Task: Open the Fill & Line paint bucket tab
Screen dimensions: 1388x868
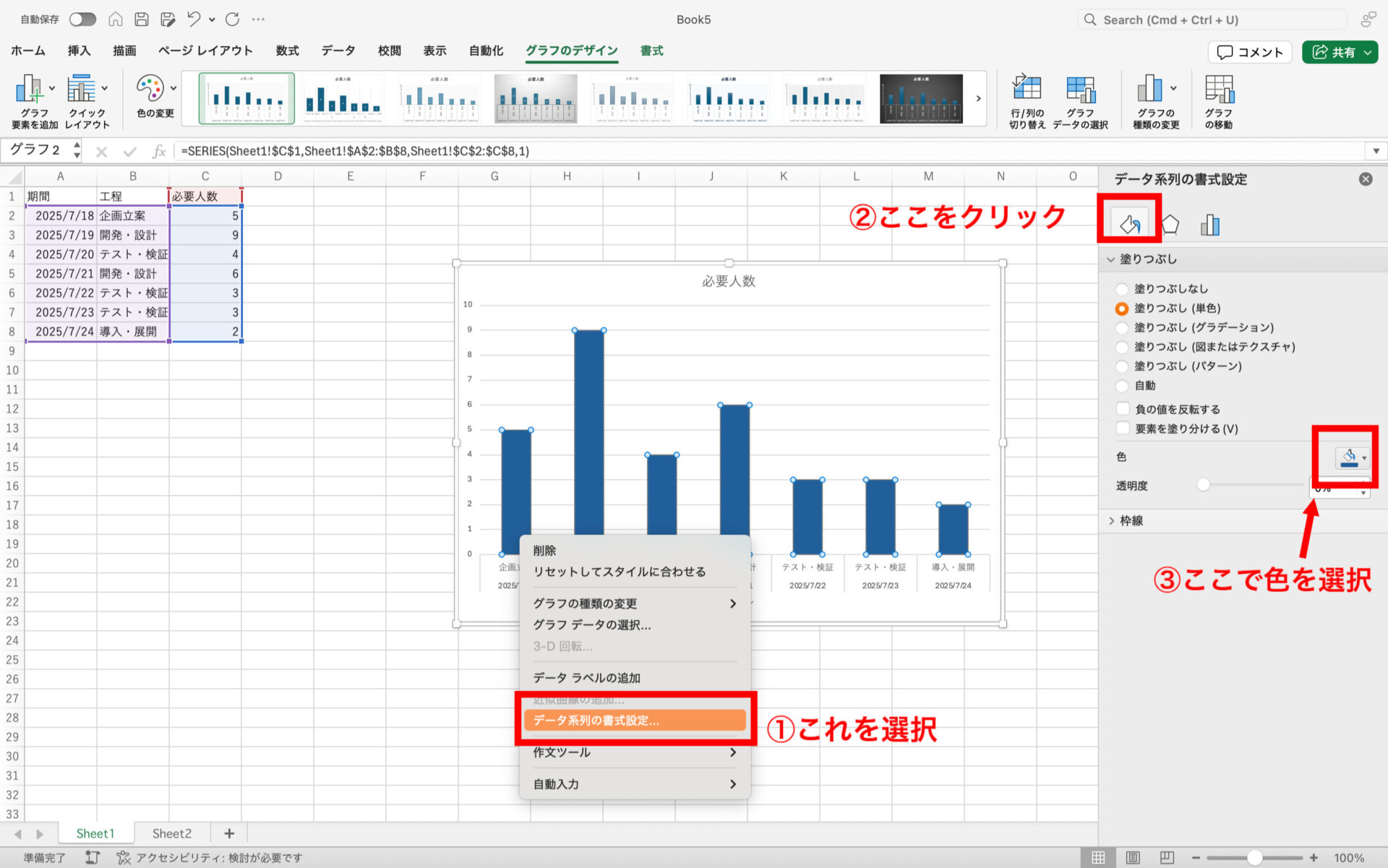Action: pyautogui.click(x=1129, y=225)
